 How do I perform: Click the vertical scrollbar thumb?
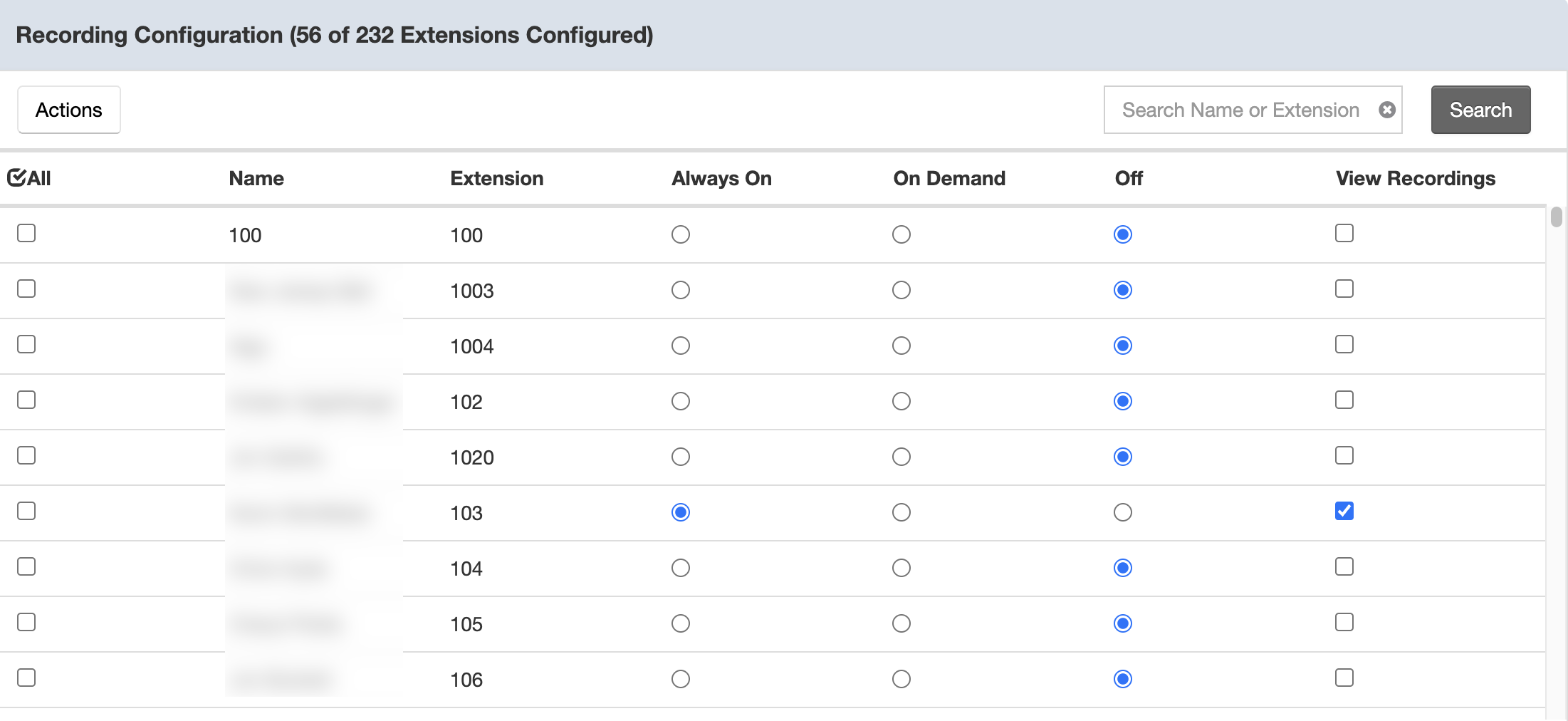(x=1557, y=217)
